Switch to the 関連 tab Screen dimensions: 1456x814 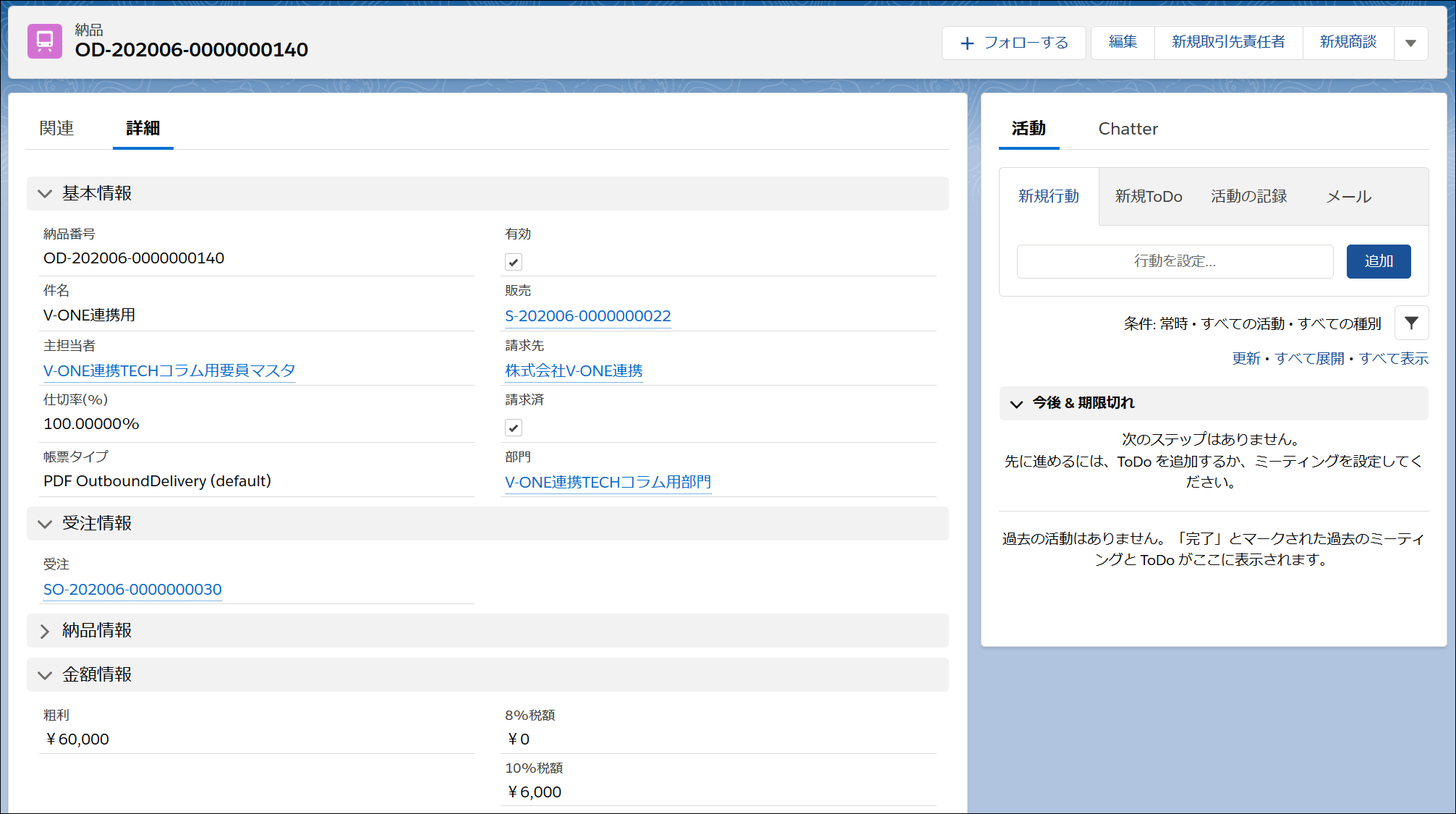pyautogui.click(x=56, y=129)
